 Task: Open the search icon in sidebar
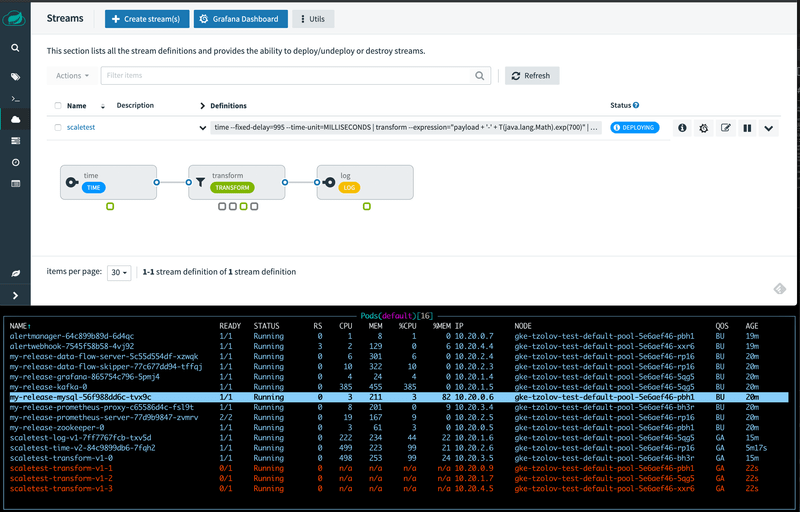tap(15, 47)
